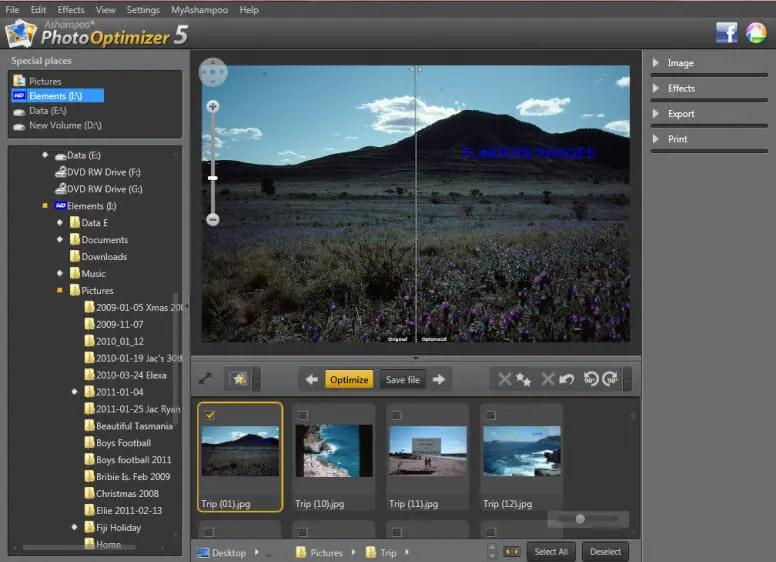Click the remove optimization stars icon
This screenshot has width=776, height=562.
[513, 379]
